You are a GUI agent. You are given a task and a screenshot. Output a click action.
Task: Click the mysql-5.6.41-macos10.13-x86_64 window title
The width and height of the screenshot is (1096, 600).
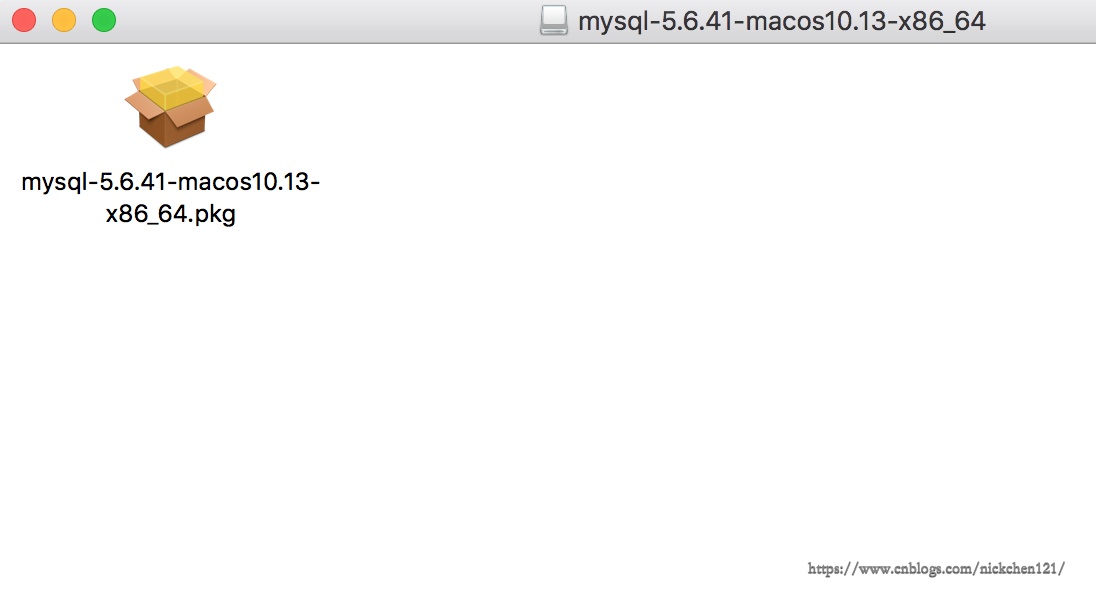781,21
